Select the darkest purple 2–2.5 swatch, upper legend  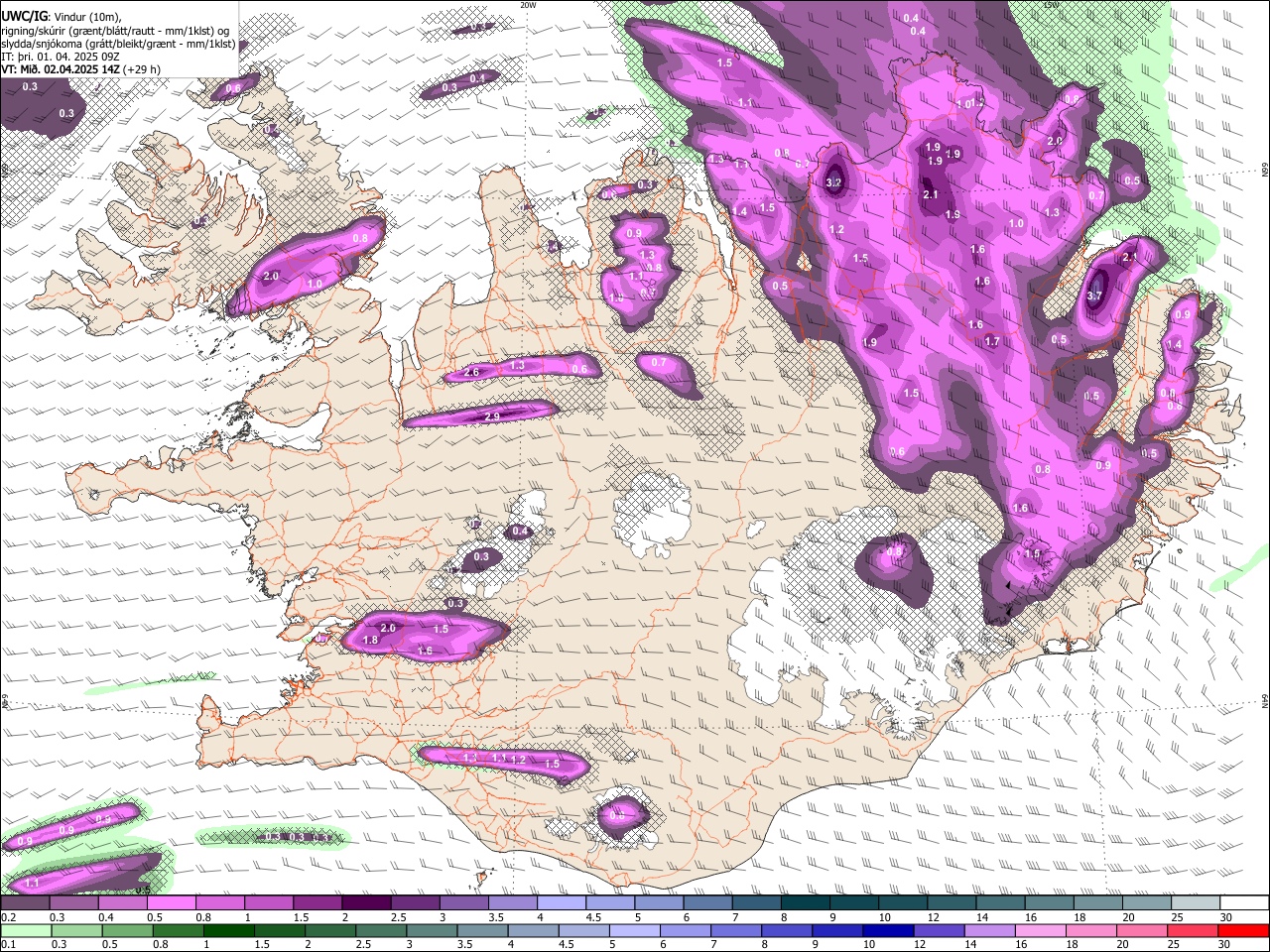(x=365, y=902)
